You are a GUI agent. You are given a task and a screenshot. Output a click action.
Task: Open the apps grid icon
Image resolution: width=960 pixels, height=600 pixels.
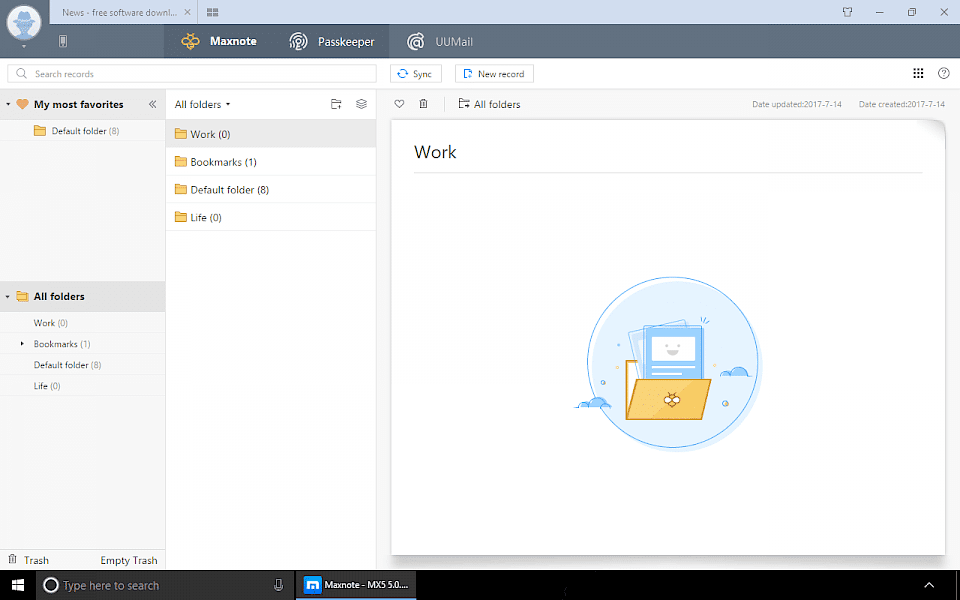tap(918, 73)
